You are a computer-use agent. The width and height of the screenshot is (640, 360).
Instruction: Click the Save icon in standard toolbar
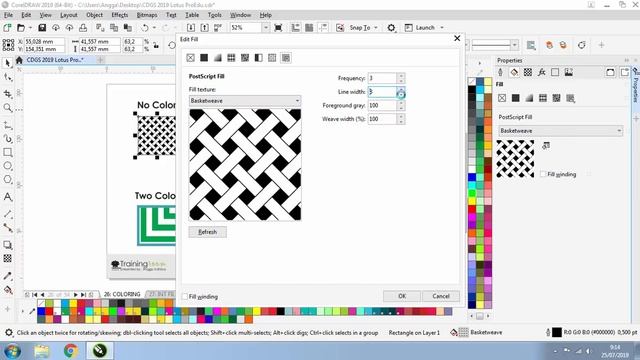tap(42, 28)
